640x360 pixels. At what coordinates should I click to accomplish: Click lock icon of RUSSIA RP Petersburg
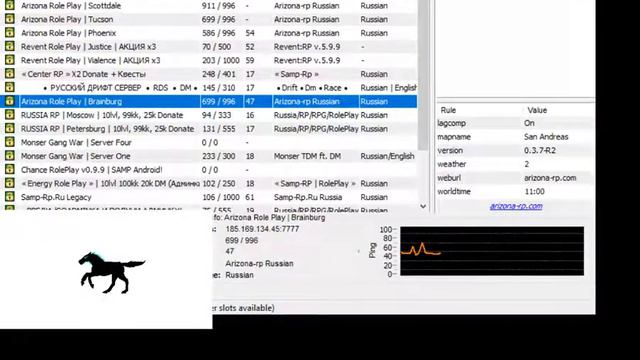coord(9,128)
